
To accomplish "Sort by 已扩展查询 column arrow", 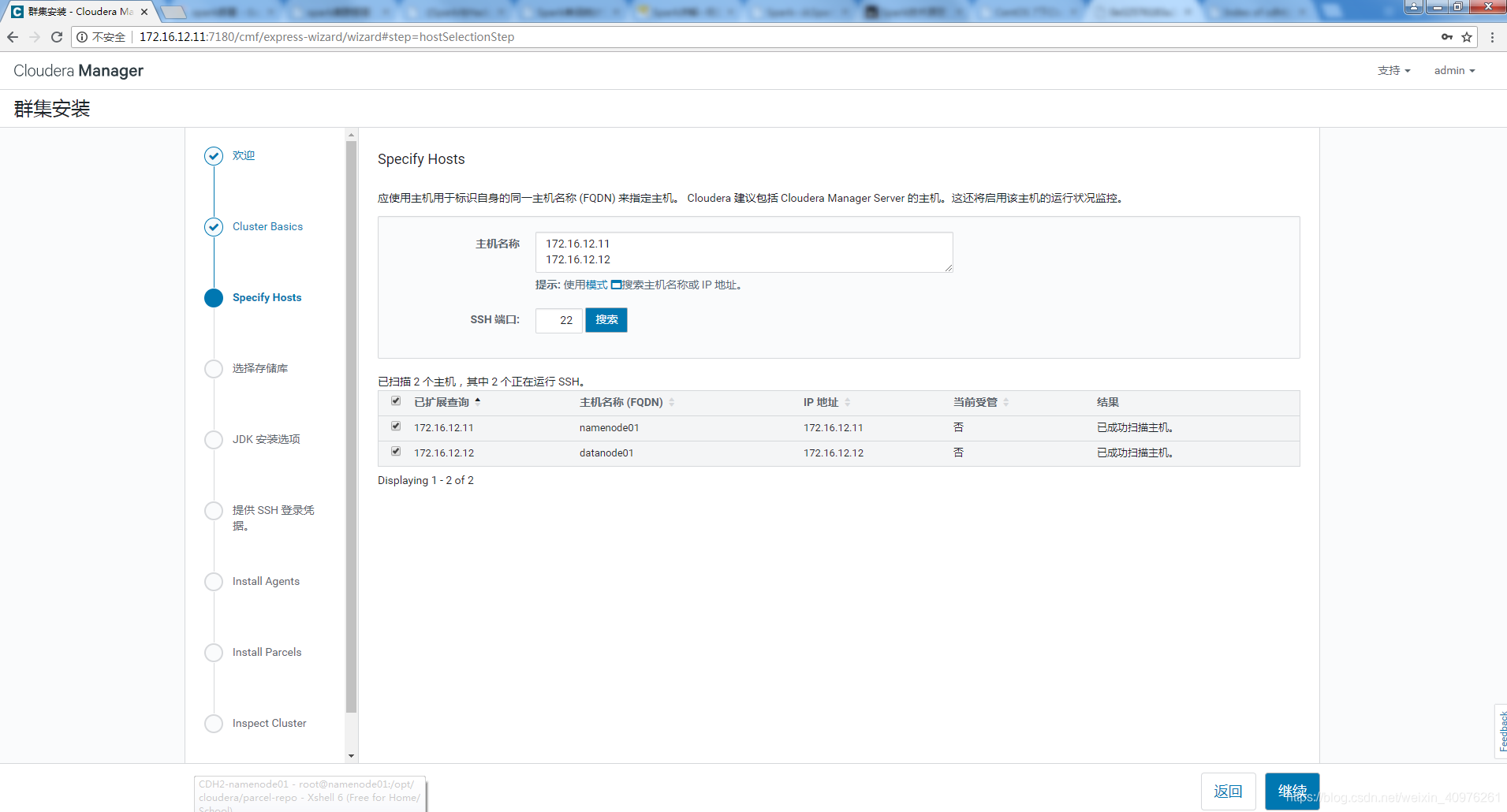I will tap(478, 401).
